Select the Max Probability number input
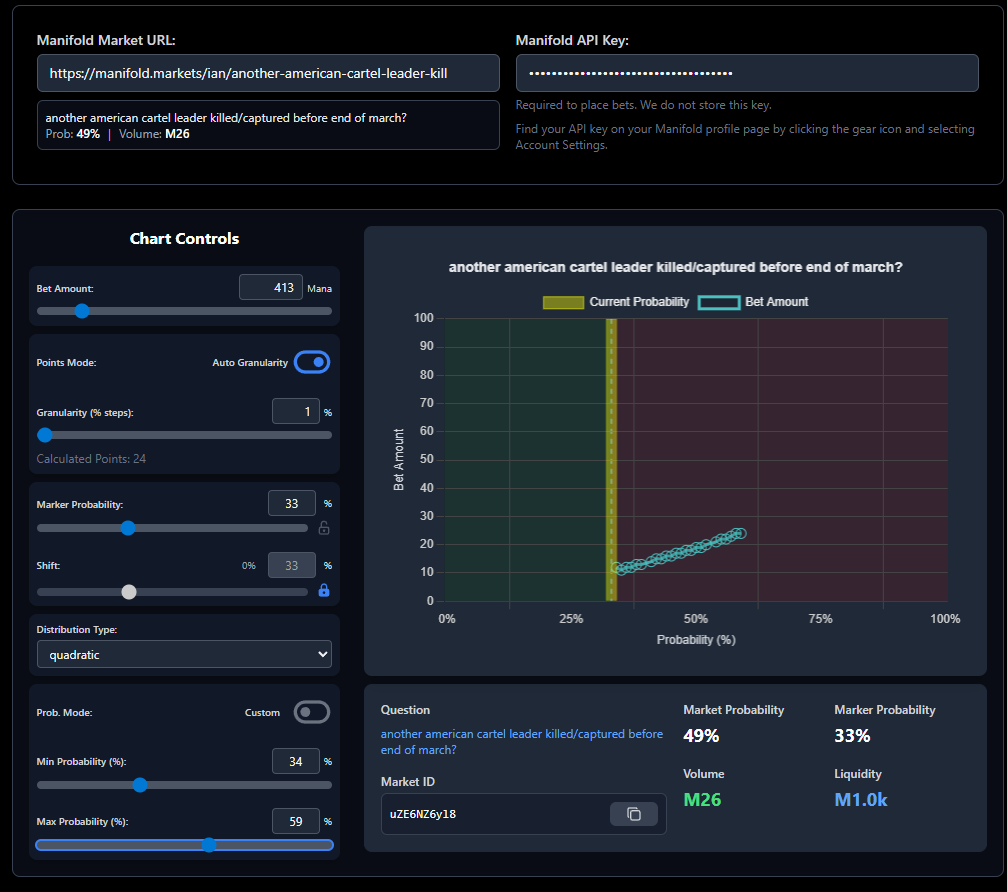This screenshot has height=892, width=1007. pyautogui.click(x=295, y=821)
